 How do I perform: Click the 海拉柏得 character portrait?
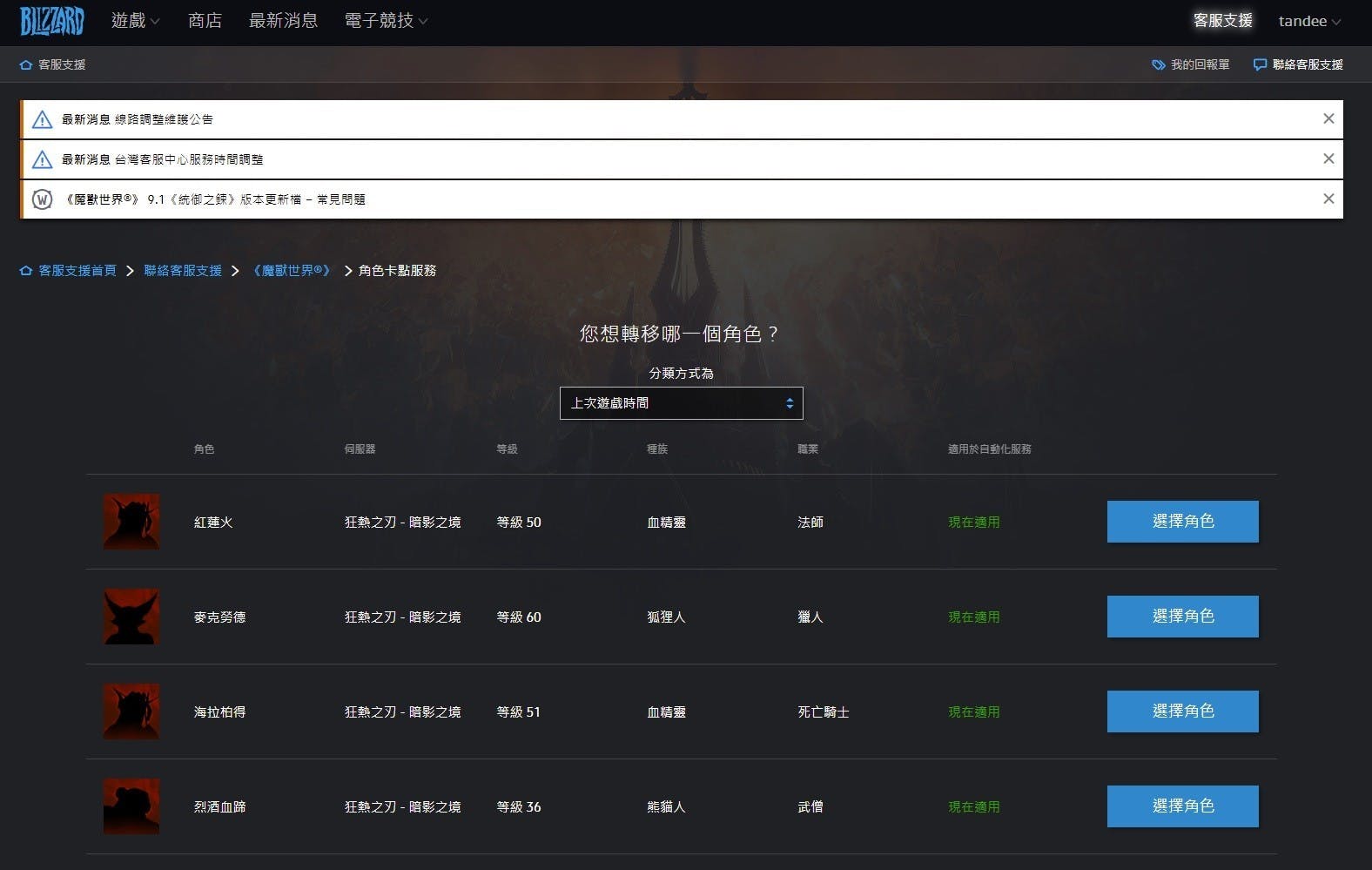click(131, 712)
